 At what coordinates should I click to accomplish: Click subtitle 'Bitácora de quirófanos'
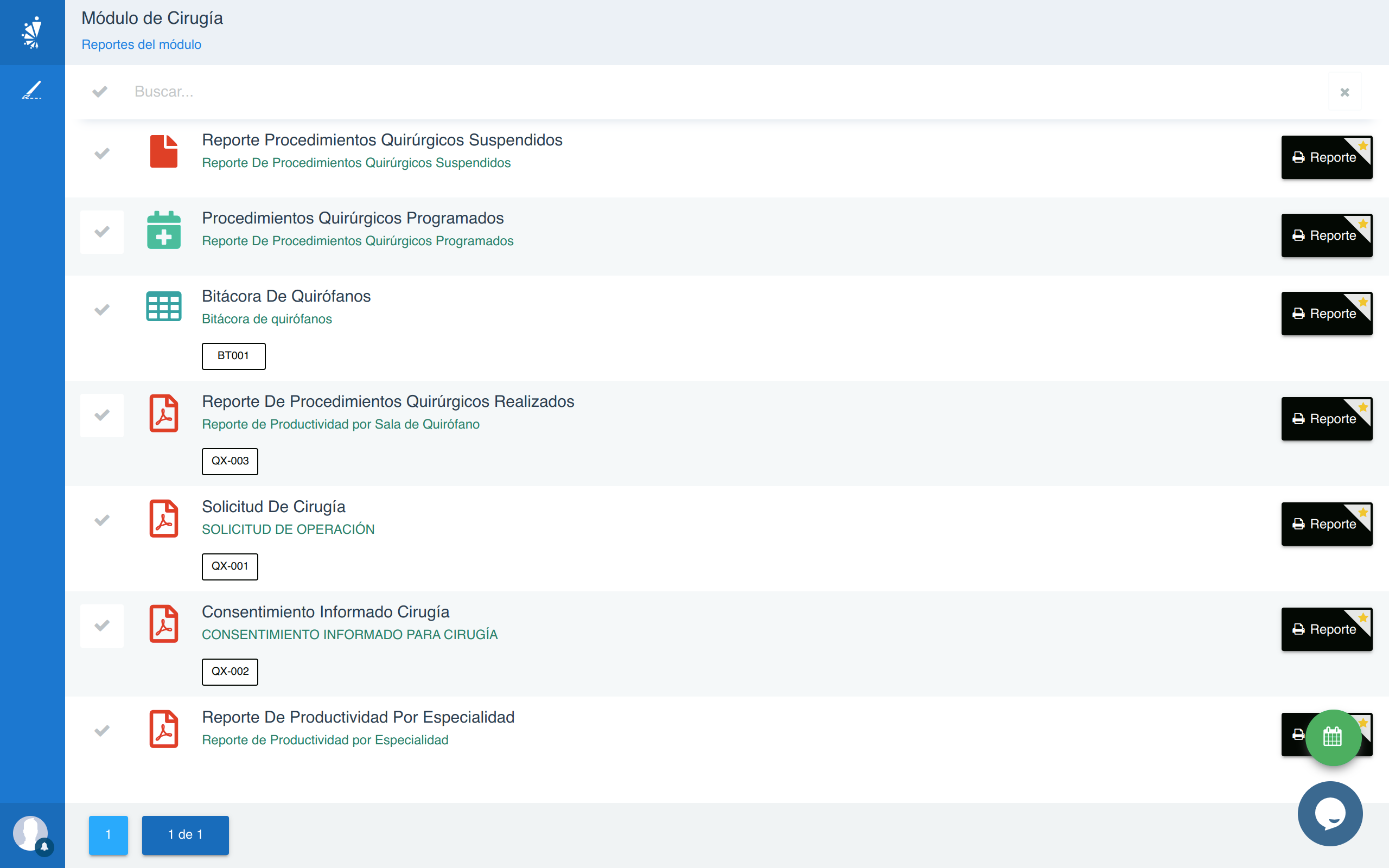pyautogui.click(x=267, y=319)
